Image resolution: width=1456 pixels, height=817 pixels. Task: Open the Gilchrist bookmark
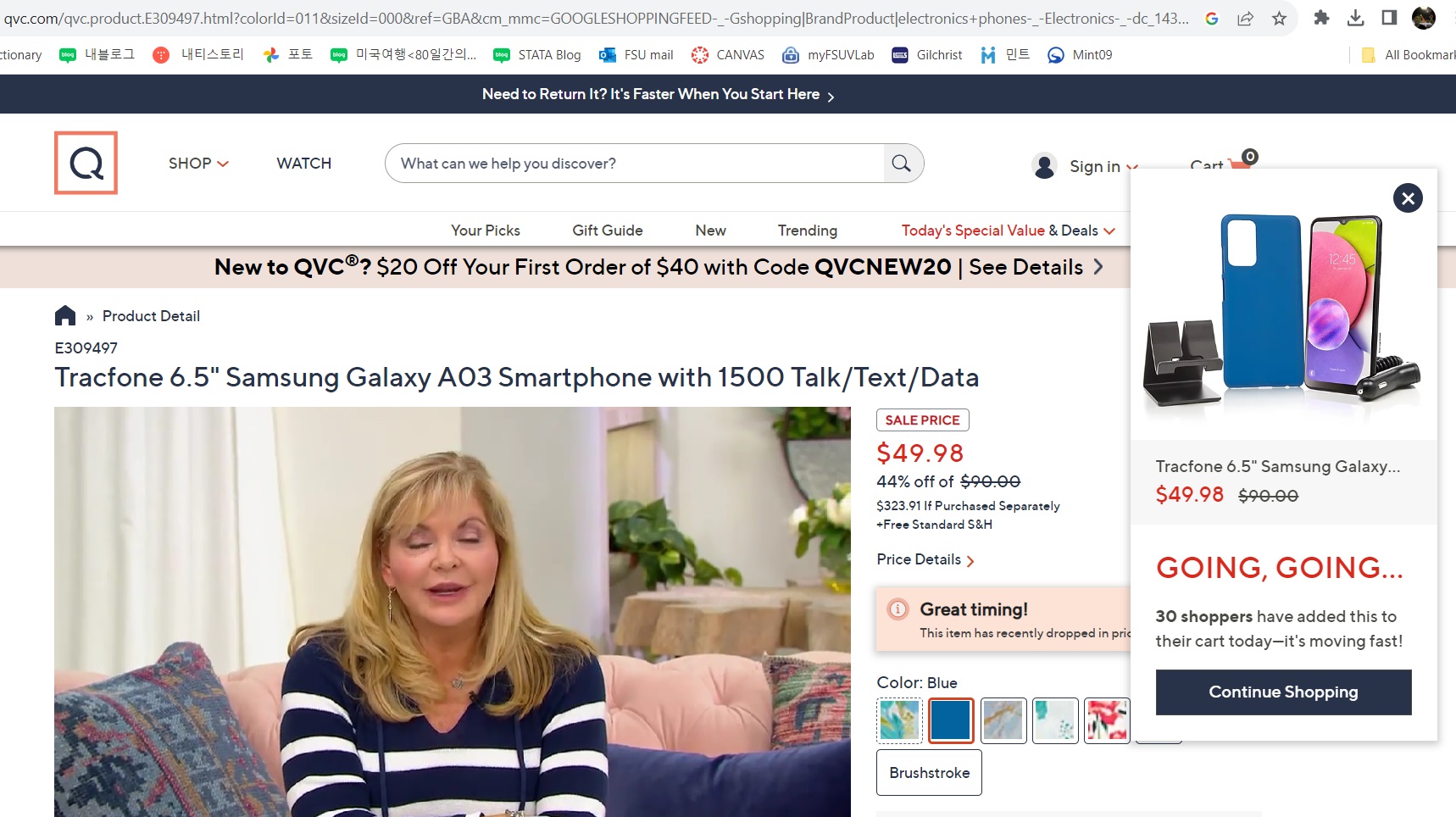(927, 55)
